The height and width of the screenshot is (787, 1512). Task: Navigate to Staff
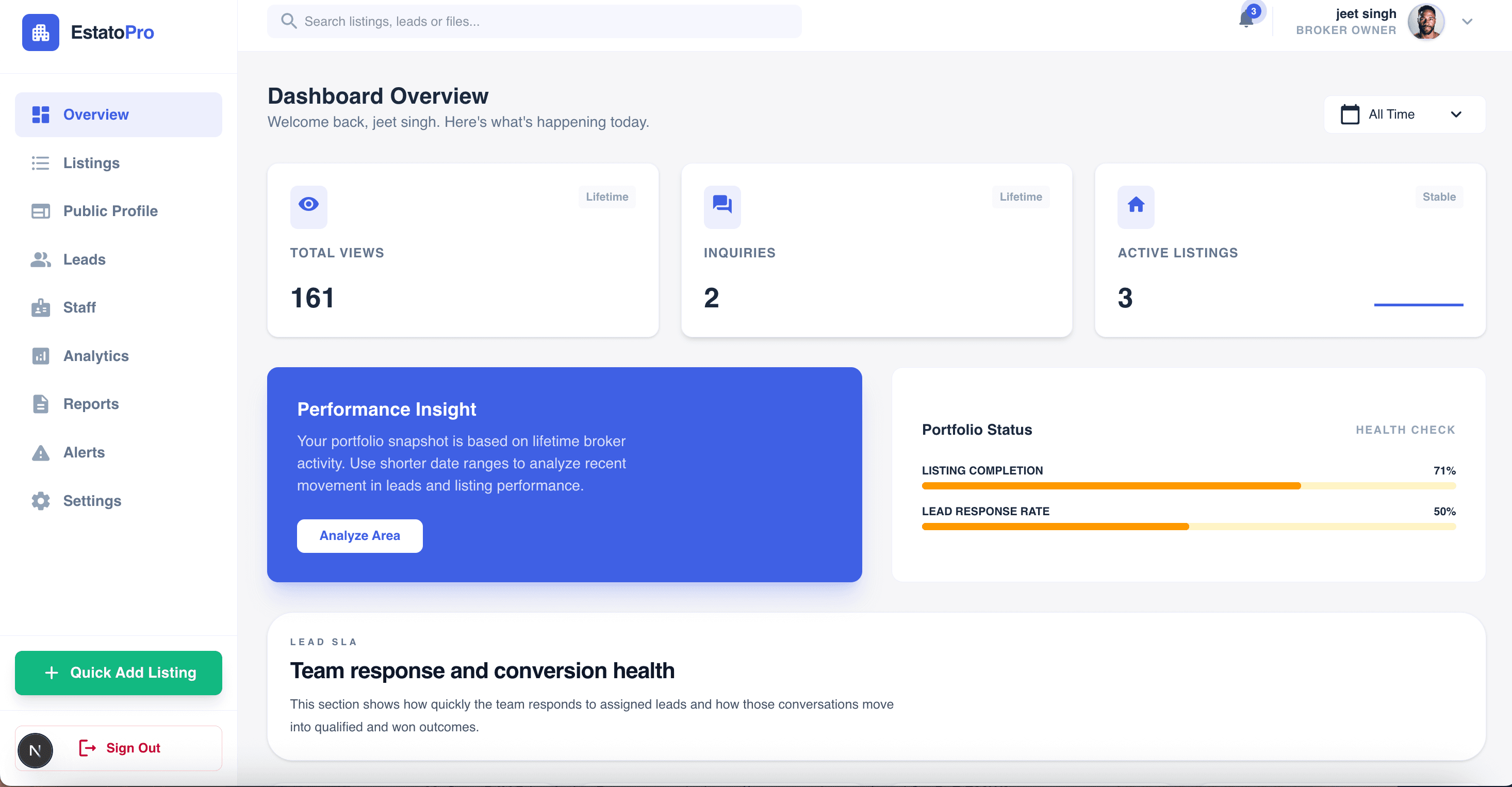pyautogui.click(x=119, y=307)
